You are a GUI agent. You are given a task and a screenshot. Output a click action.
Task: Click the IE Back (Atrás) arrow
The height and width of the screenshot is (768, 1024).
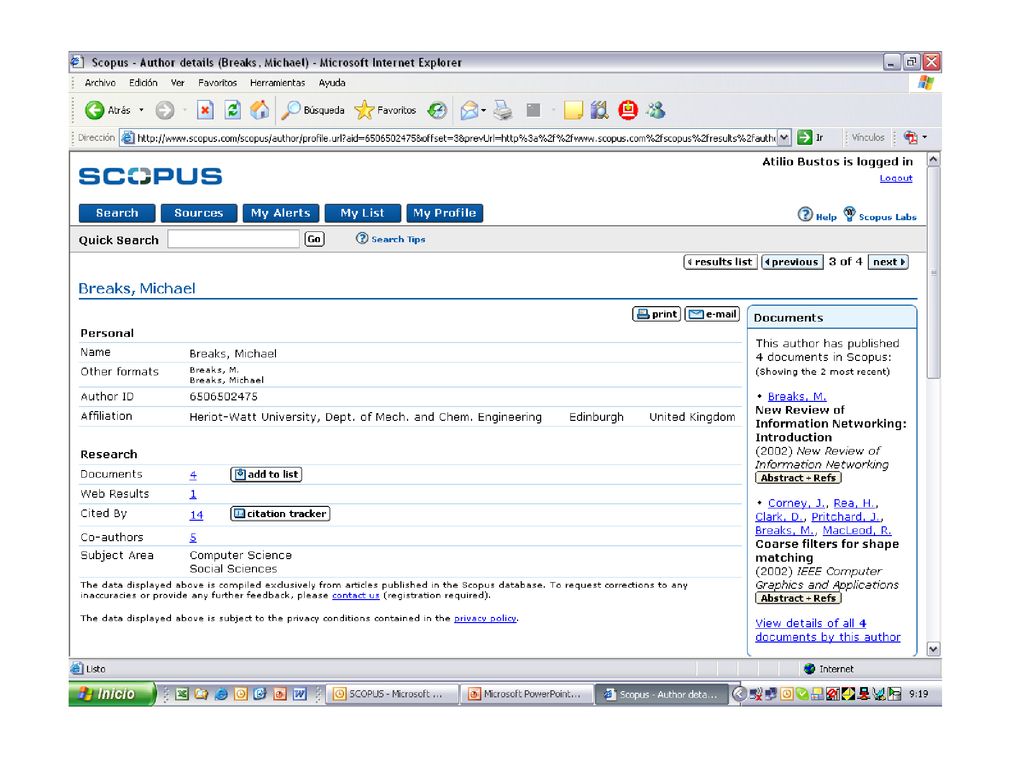pyautogui.click(x=95, y=110)
